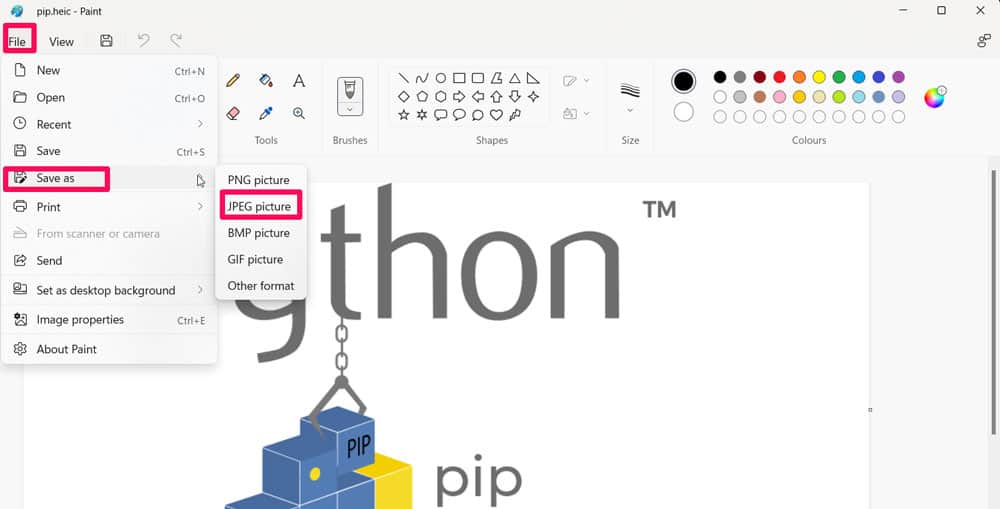
Task: Save as GIF picture
Action: [261, 259]
